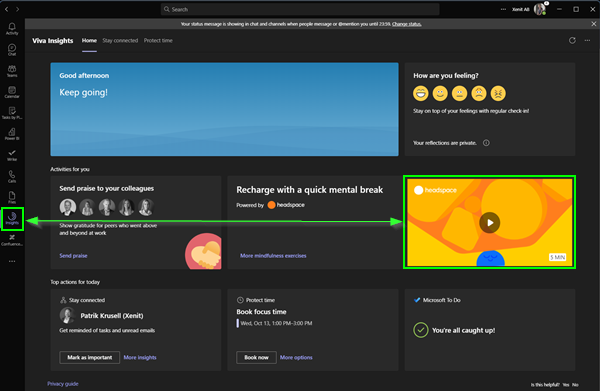The image size is (600, 391).
Task: Click the Wed, Oct 13 time slot text
Action: click(276, 323)
